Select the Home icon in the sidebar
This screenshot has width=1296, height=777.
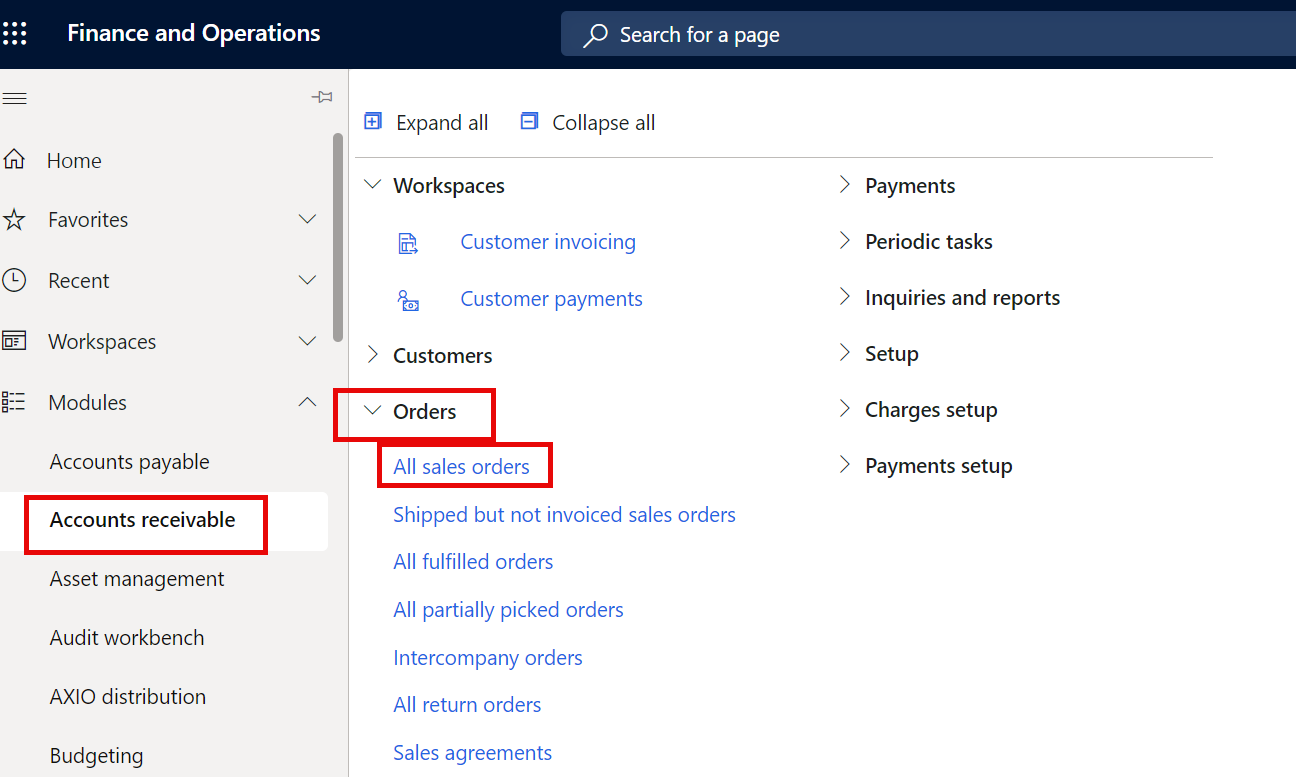click(x=17, y=159)
